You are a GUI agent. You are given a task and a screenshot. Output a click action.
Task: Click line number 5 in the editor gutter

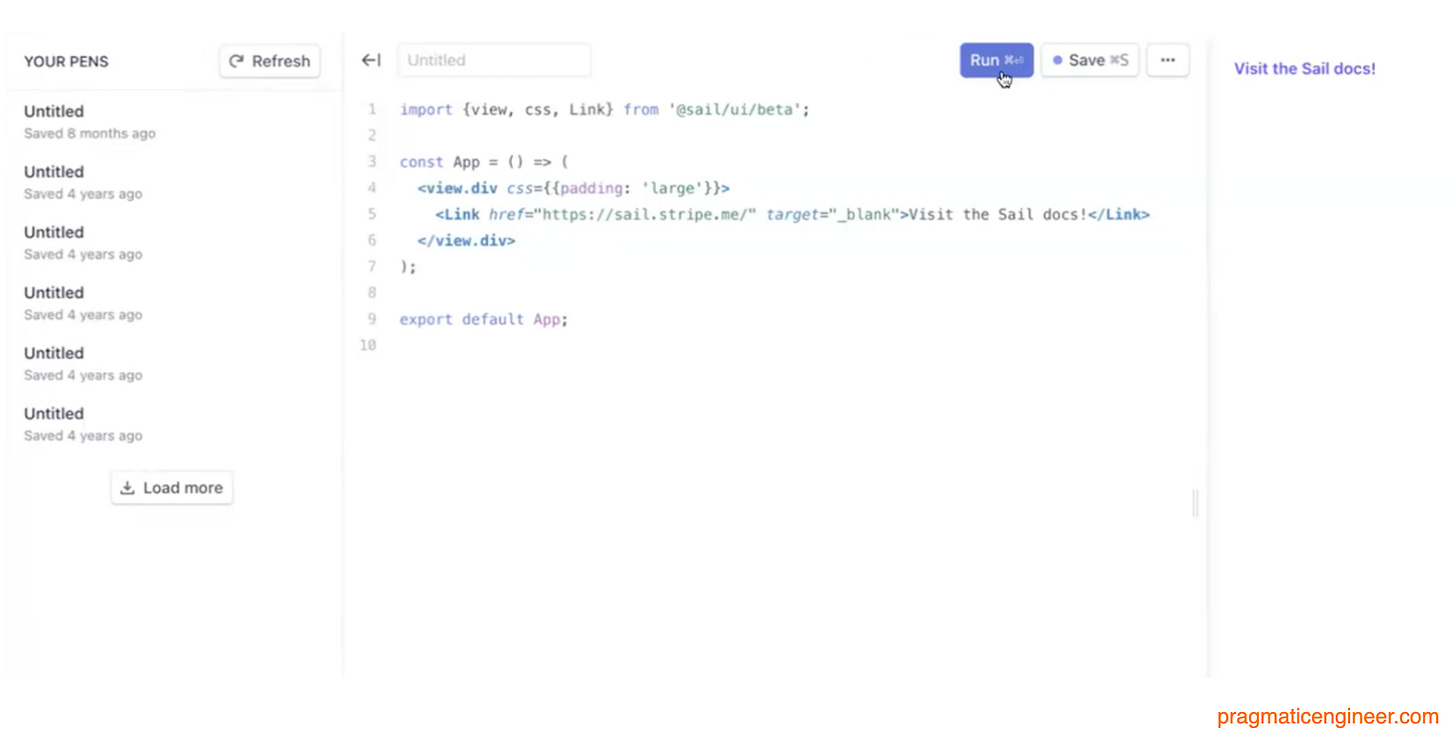[x=371, y=214]
